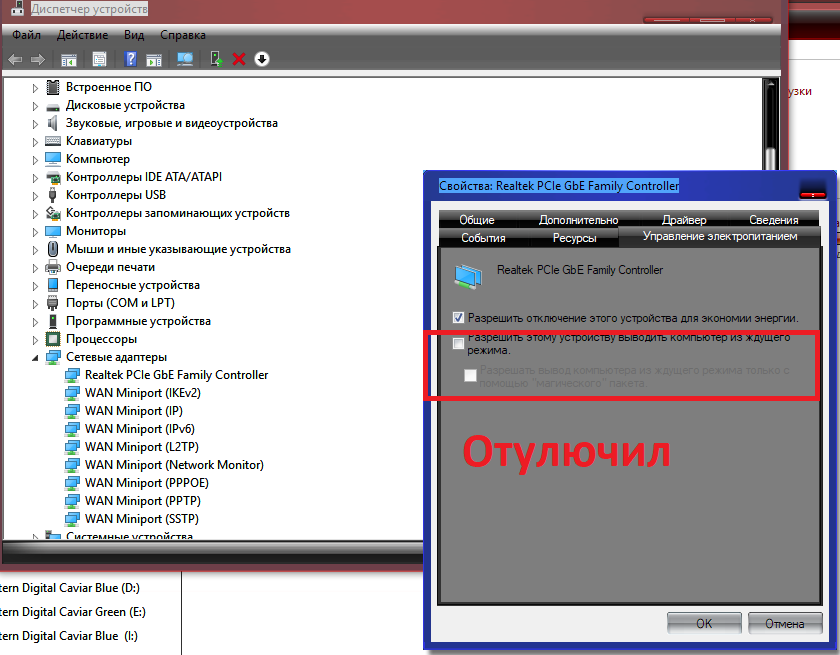Screen dimensions: 840x655
Task: Click the Звуковые устройства speaker icon
Action: [52, 123]
